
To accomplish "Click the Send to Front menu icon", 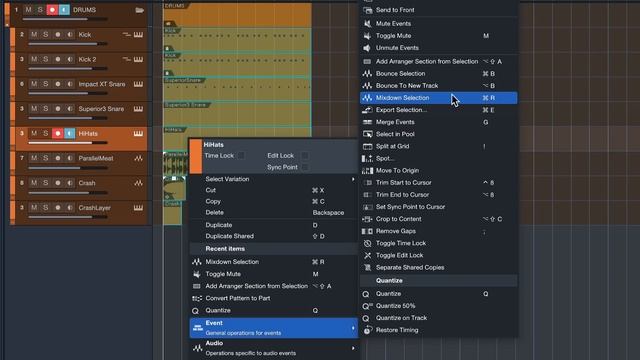I will click(367, 10).
